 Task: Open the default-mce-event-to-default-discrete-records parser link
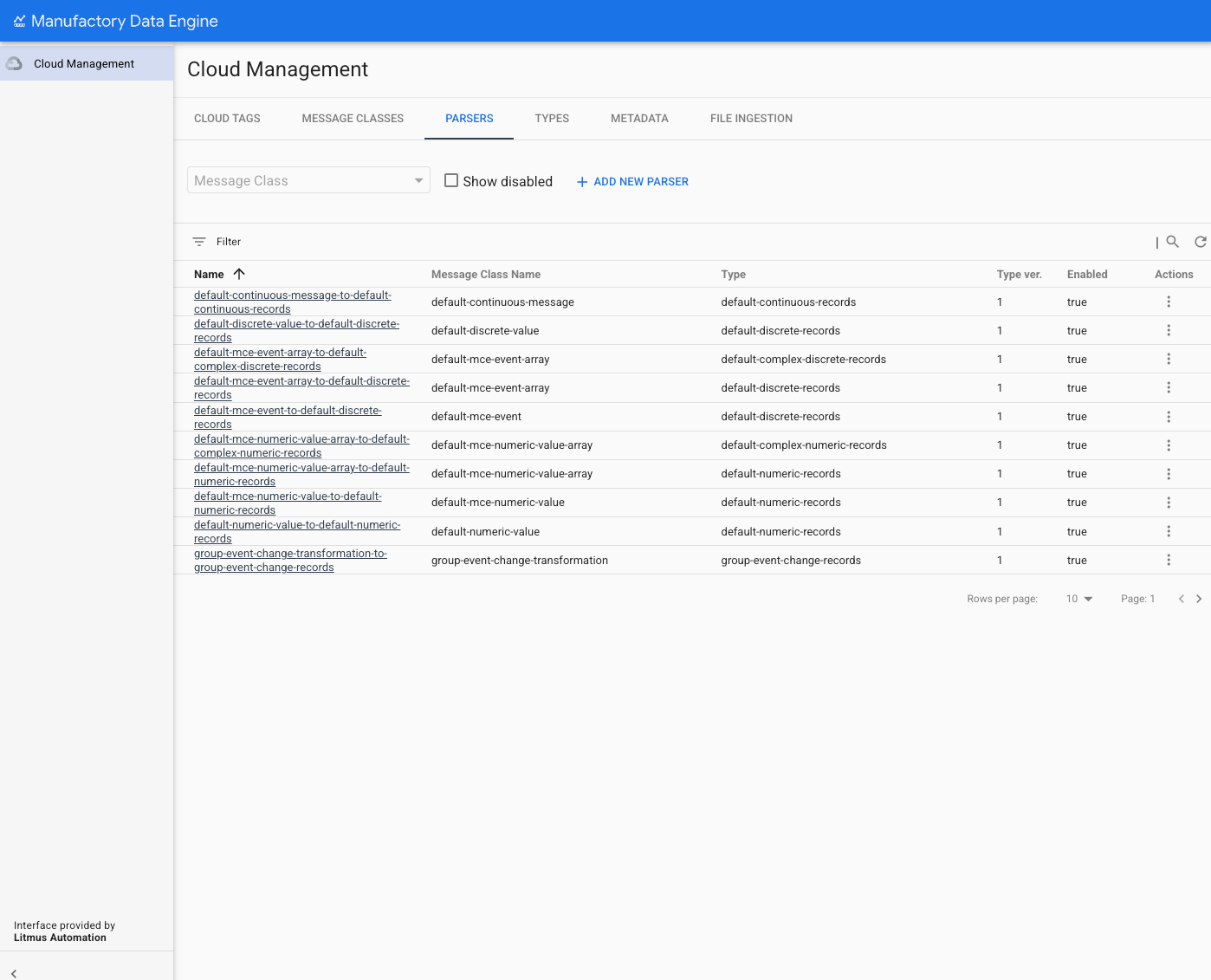pos(288,417)
